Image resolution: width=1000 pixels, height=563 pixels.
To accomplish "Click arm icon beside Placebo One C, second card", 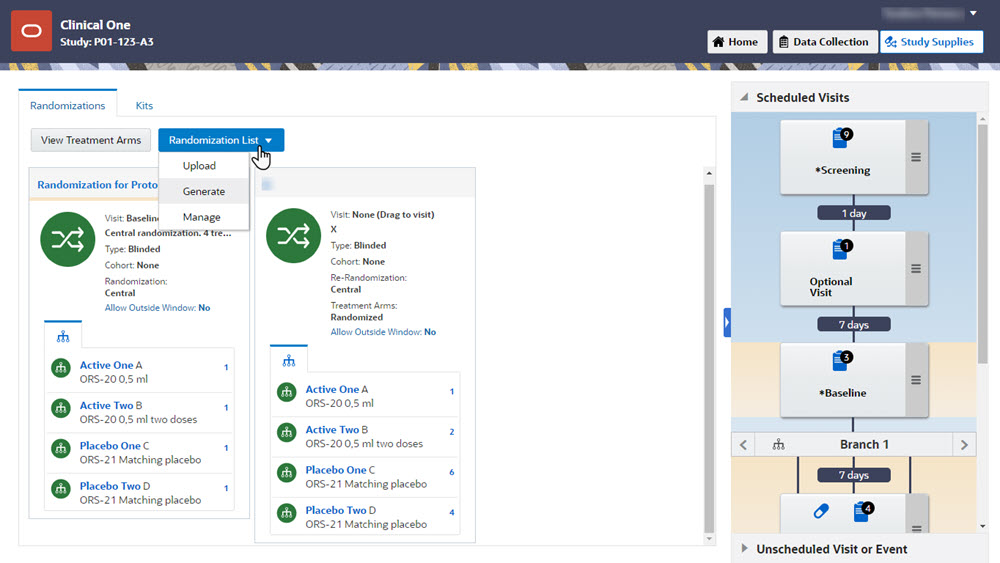I will point(287,473).
